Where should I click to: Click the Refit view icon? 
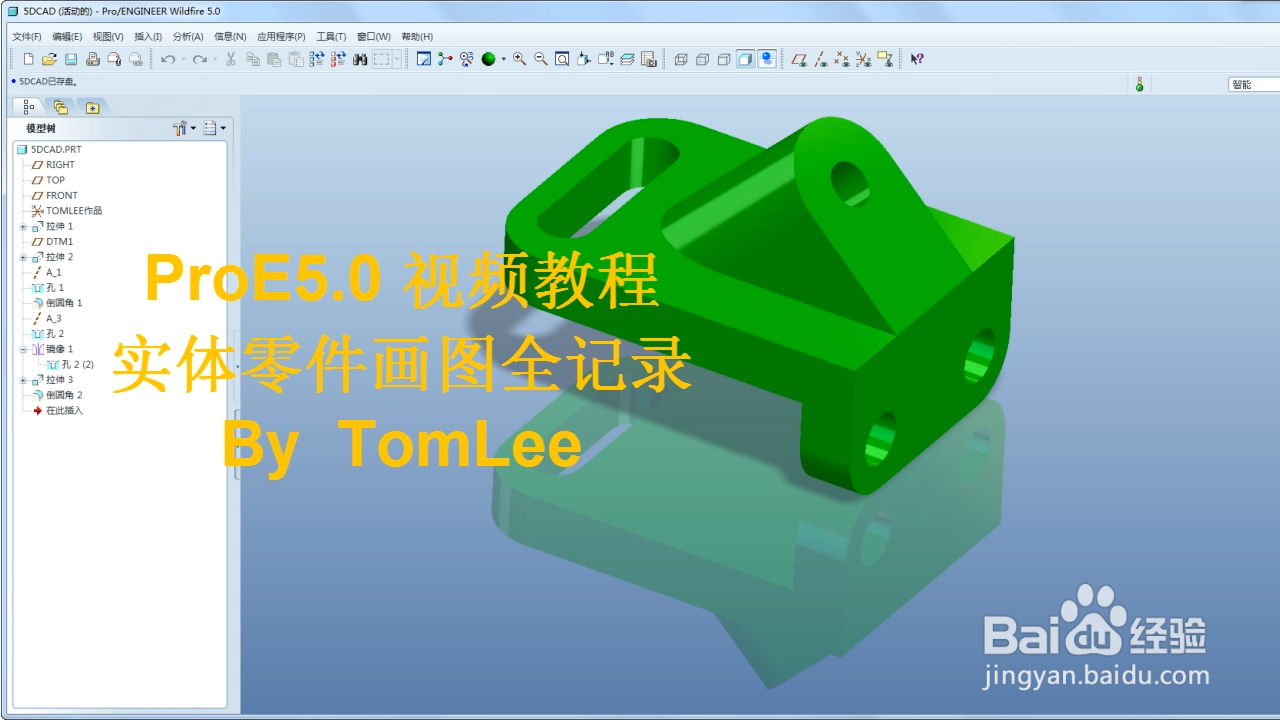562,59
